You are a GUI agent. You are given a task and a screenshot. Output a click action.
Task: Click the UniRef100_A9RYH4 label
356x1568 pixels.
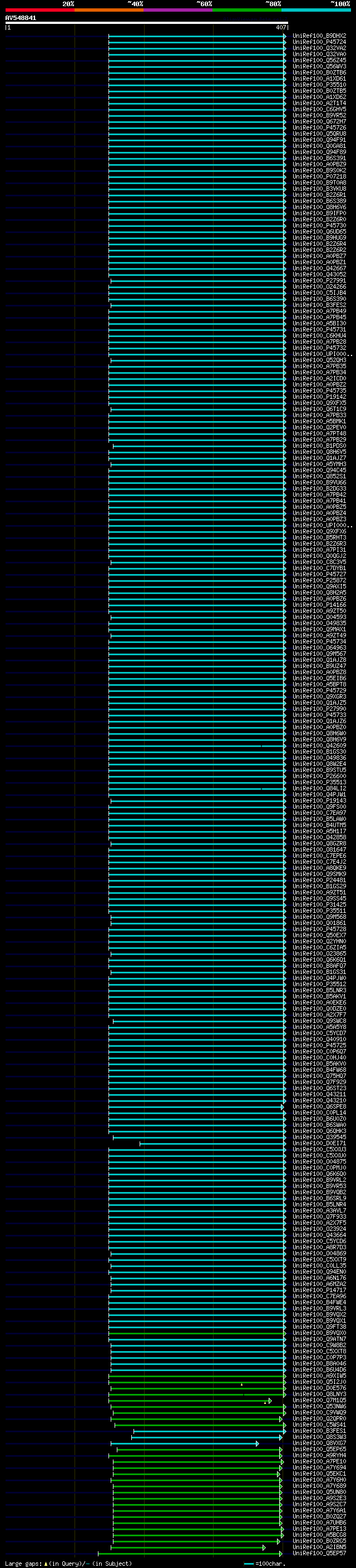(319, 1456)
